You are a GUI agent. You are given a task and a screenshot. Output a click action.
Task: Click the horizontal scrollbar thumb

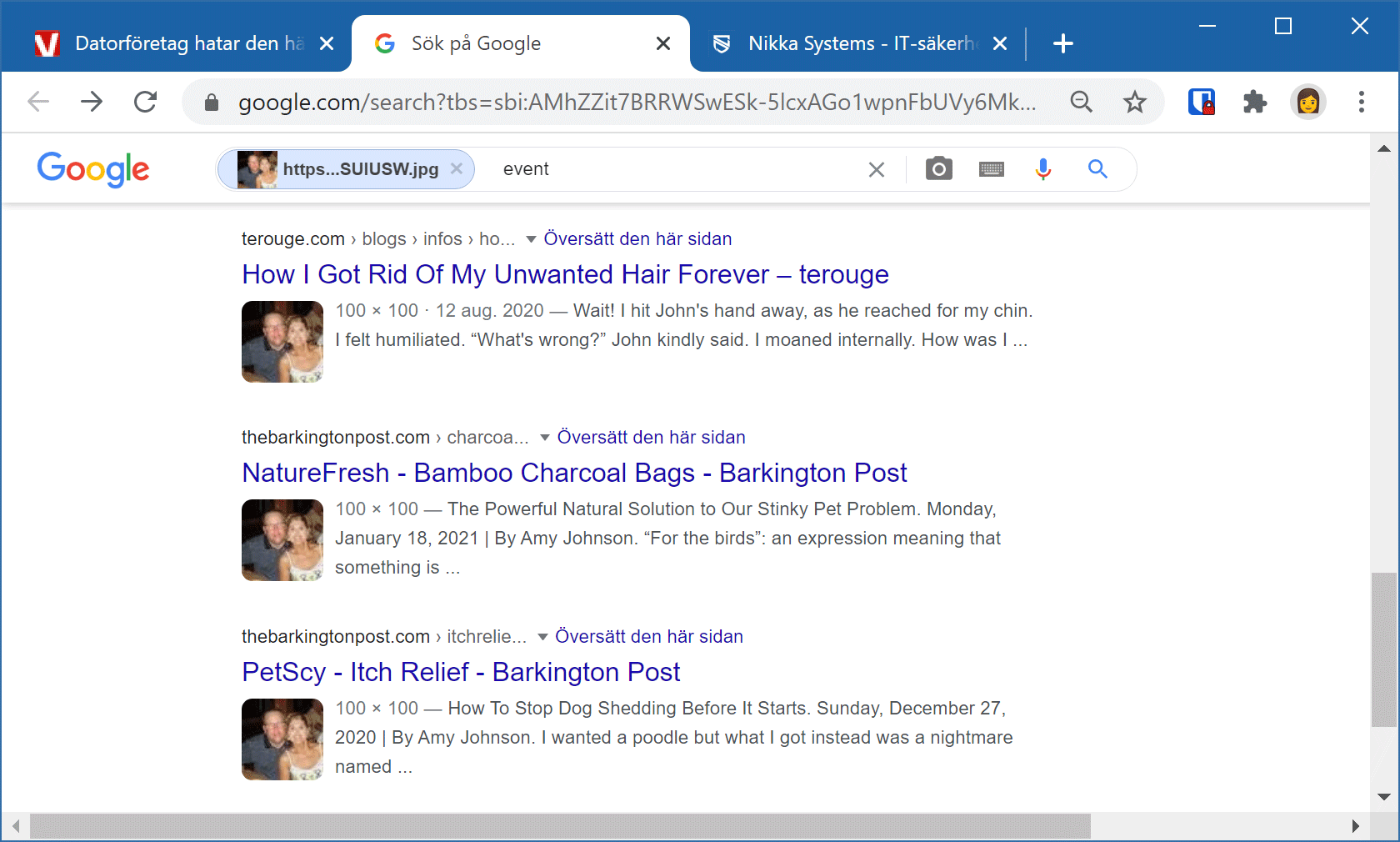pyautogui.click(x=560, y=826)
